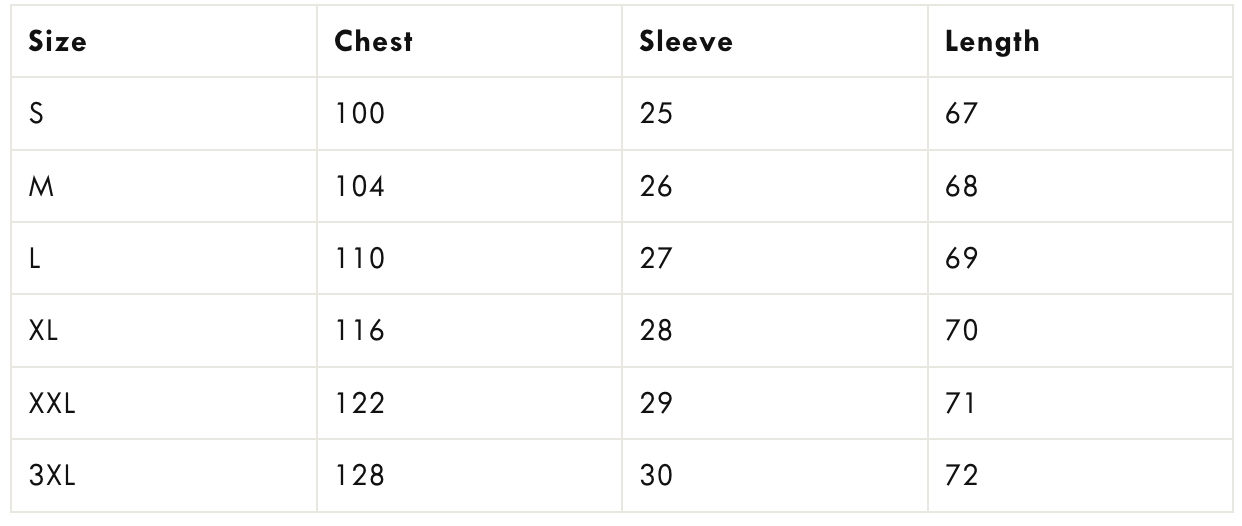Click length value 69

click(961, 259)
